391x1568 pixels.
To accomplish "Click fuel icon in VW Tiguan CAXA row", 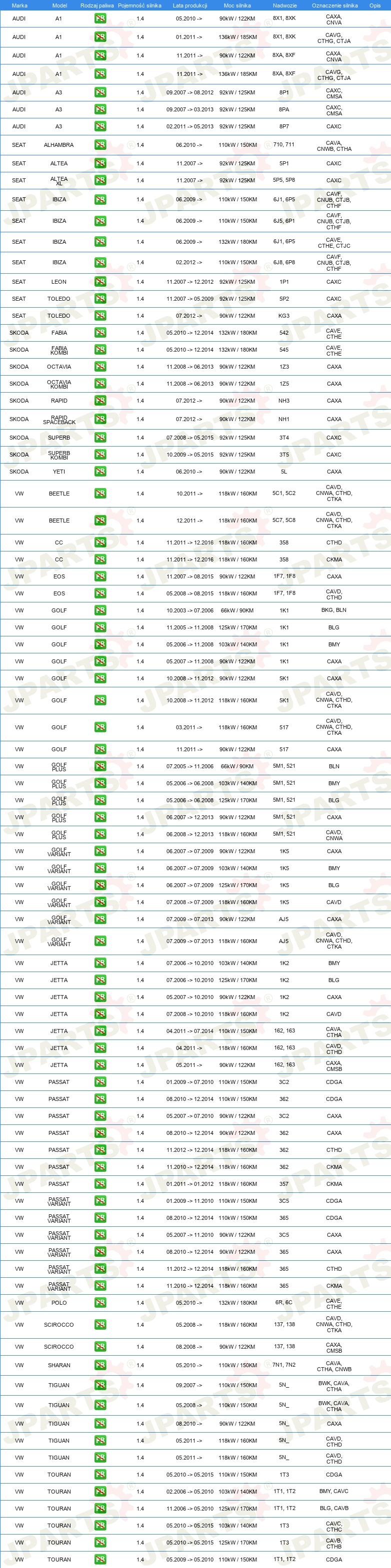I will [100, 1424].
